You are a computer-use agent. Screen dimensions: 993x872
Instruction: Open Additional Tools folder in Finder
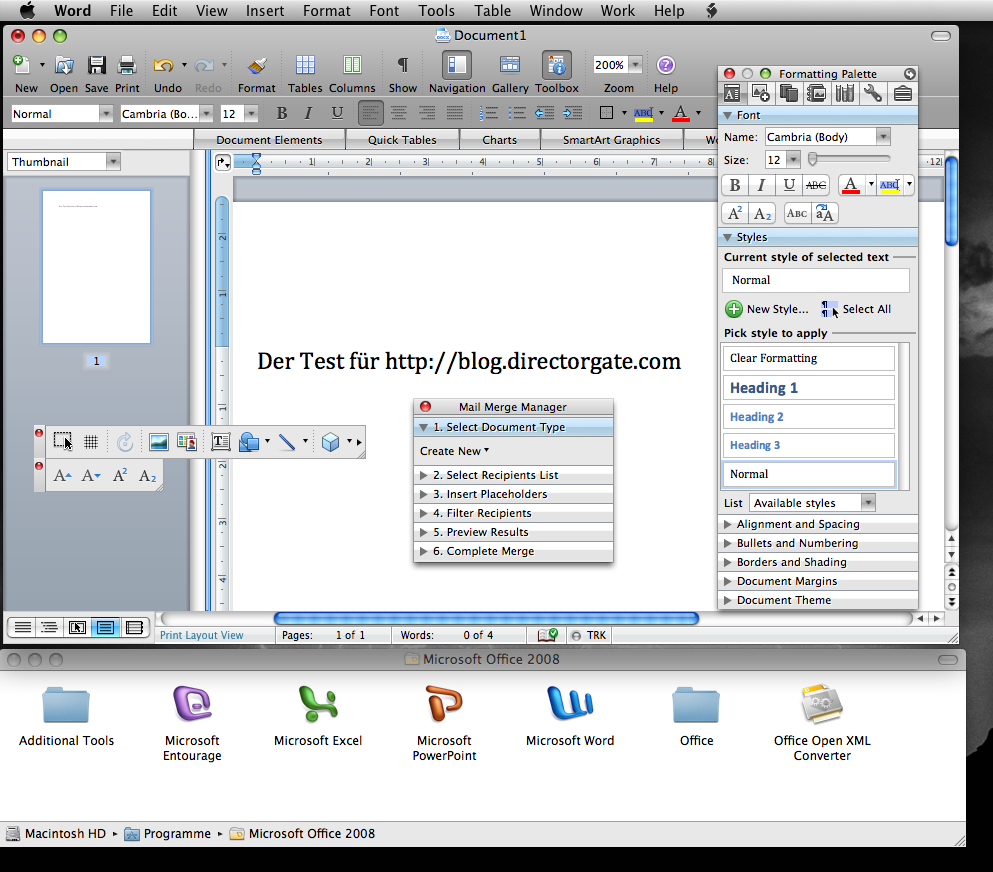(66, 704)
